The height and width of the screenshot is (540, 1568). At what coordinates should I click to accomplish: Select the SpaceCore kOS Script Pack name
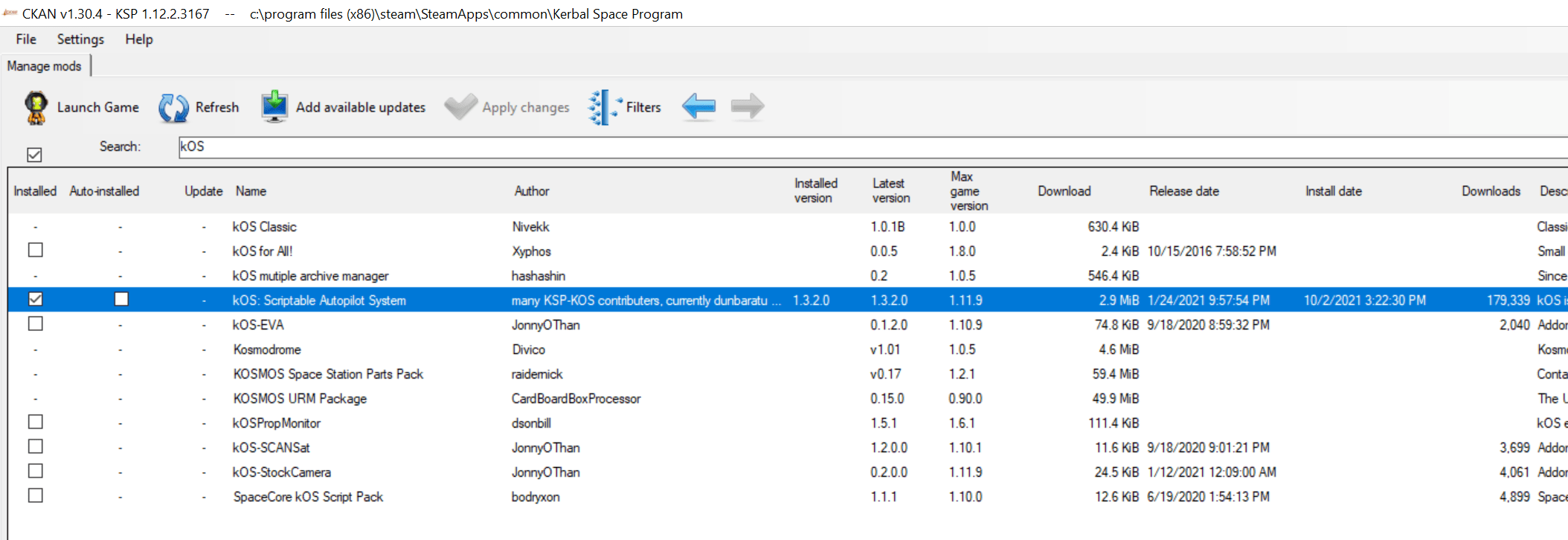308,497
